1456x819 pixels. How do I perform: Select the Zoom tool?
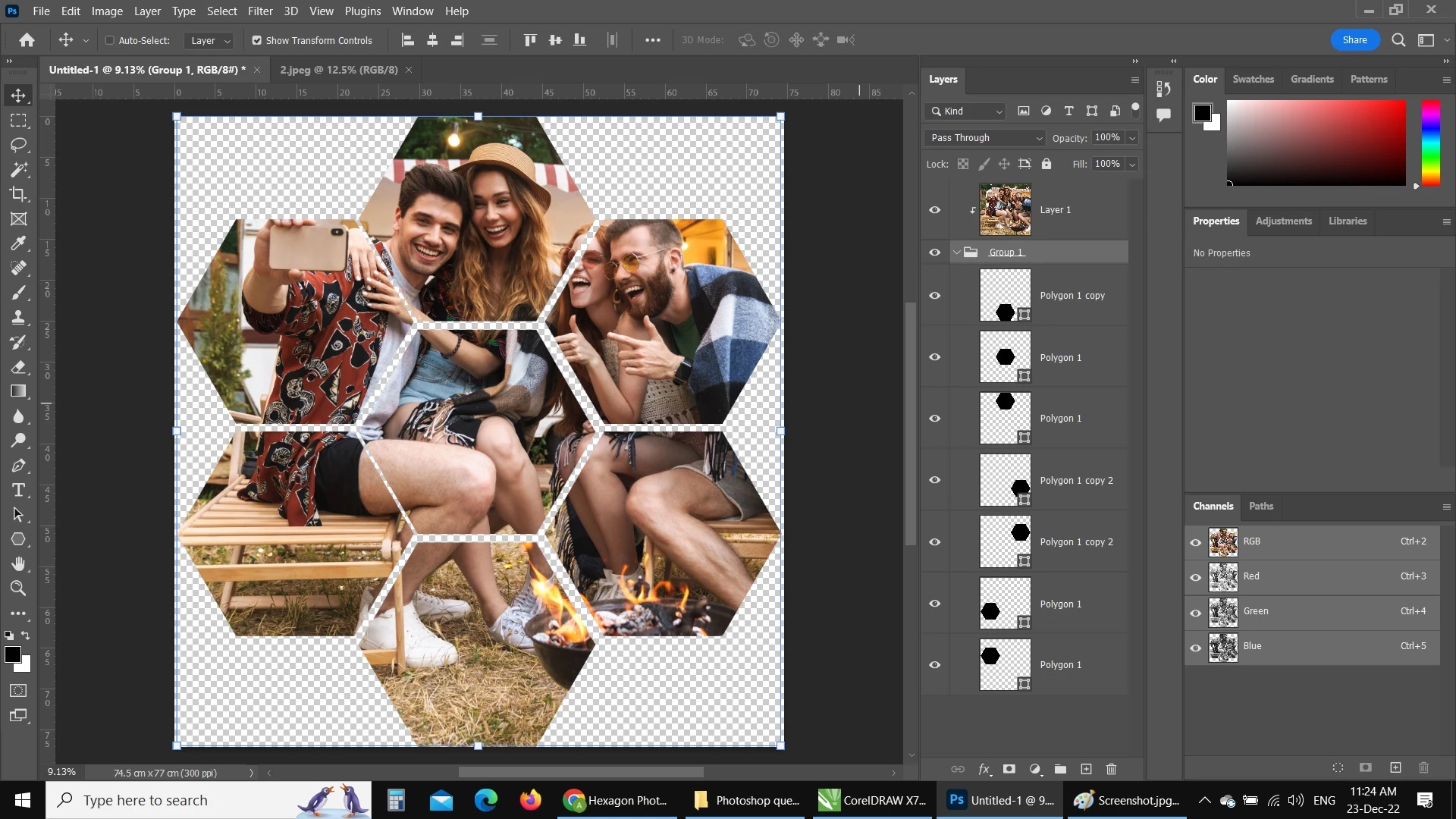pos(18,588)
